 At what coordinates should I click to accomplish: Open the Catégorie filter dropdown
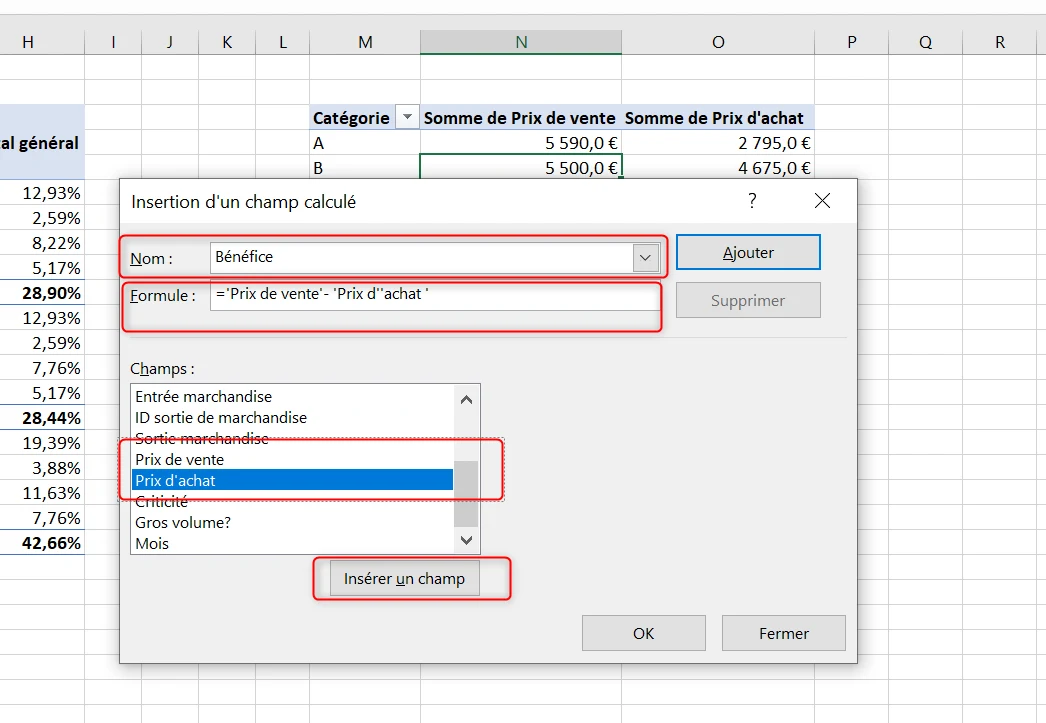click(x=407, y=117)
